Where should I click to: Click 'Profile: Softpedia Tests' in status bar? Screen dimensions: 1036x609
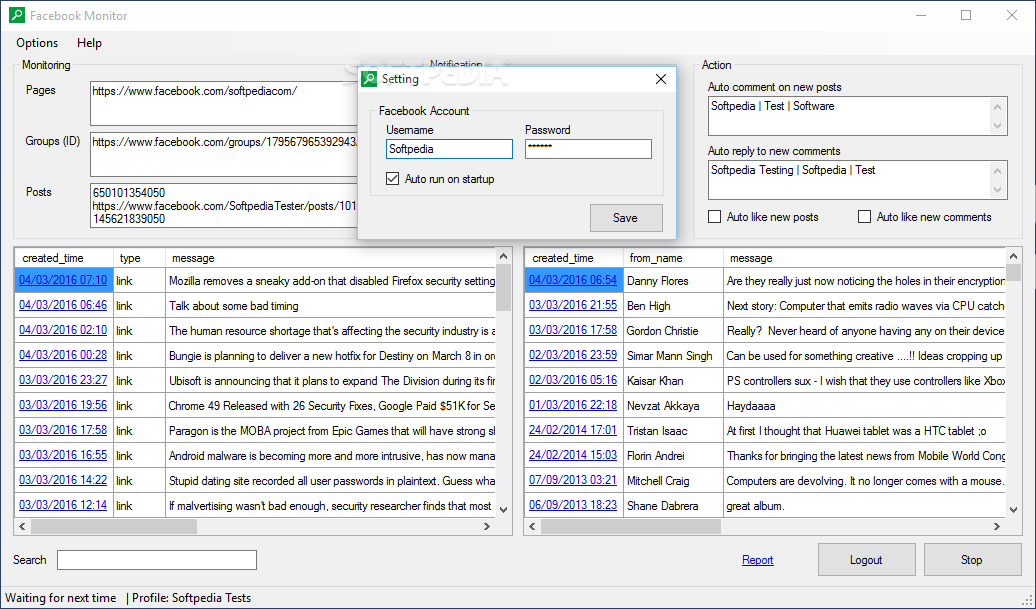coord(192,598)
